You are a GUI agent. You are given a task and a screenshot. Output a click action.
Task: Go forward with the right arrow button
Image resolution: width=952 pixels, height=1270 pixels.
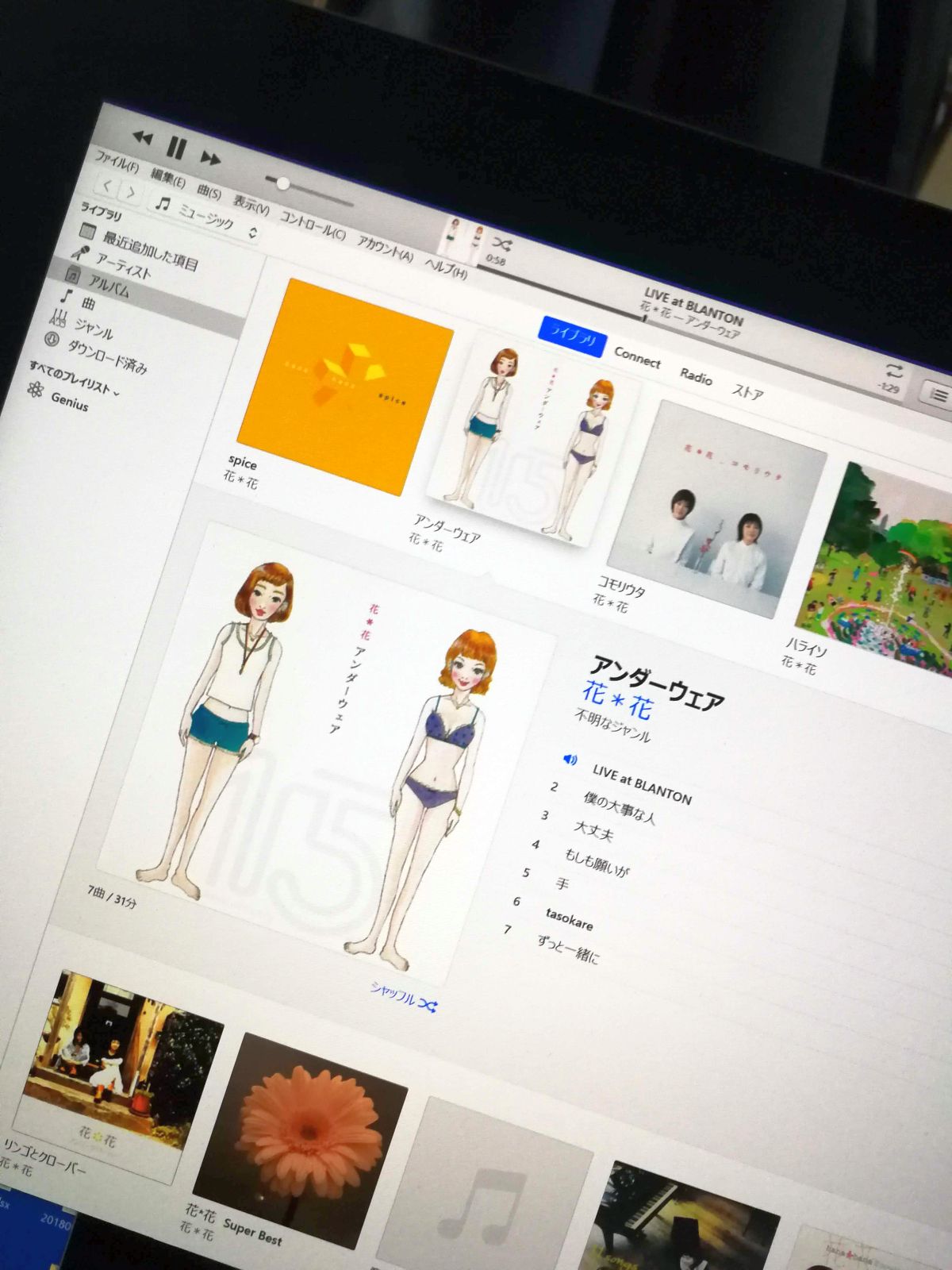coord(131,194)
